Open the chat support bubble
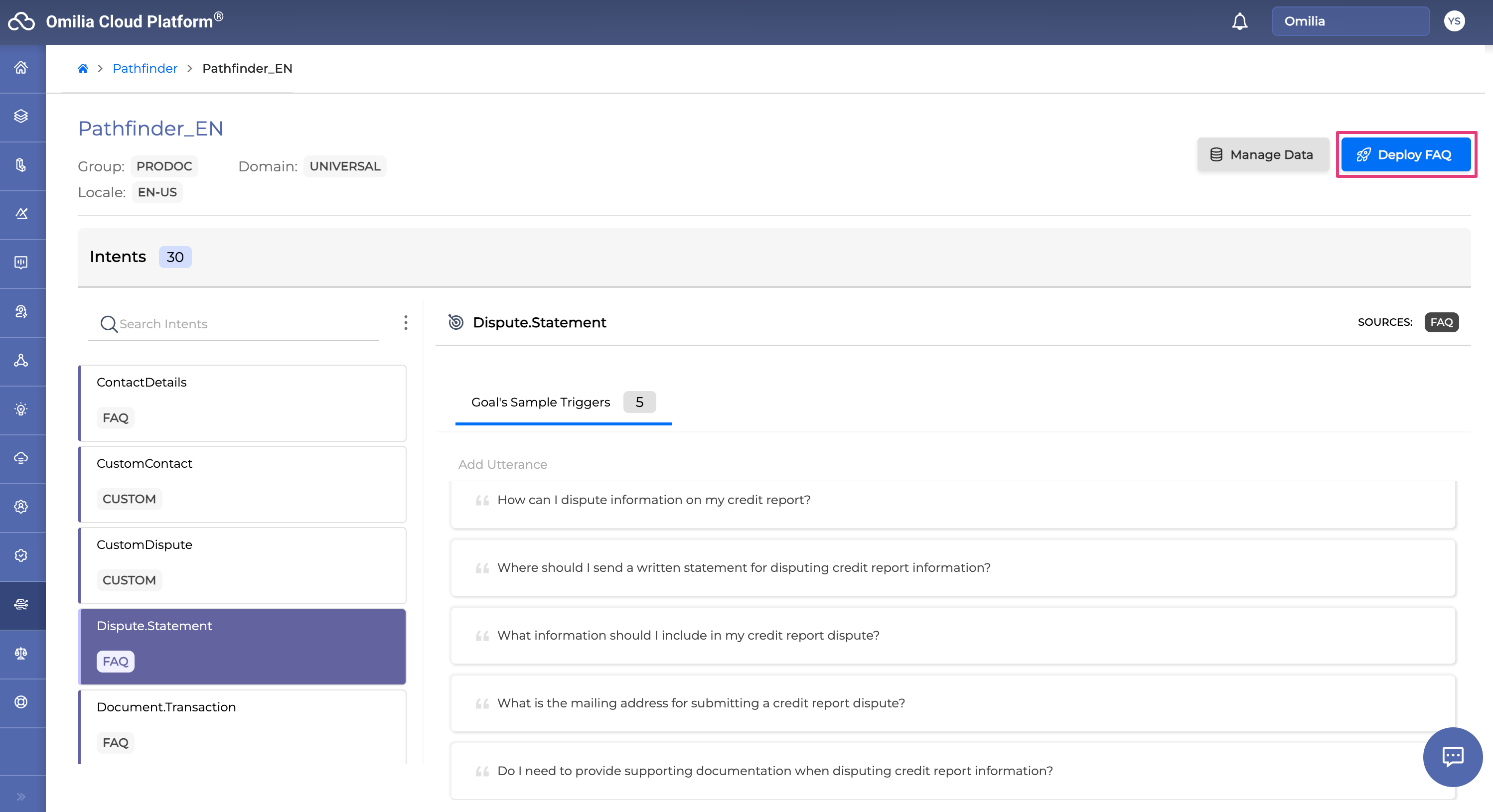1493x812 pixels. [1453, 756]
